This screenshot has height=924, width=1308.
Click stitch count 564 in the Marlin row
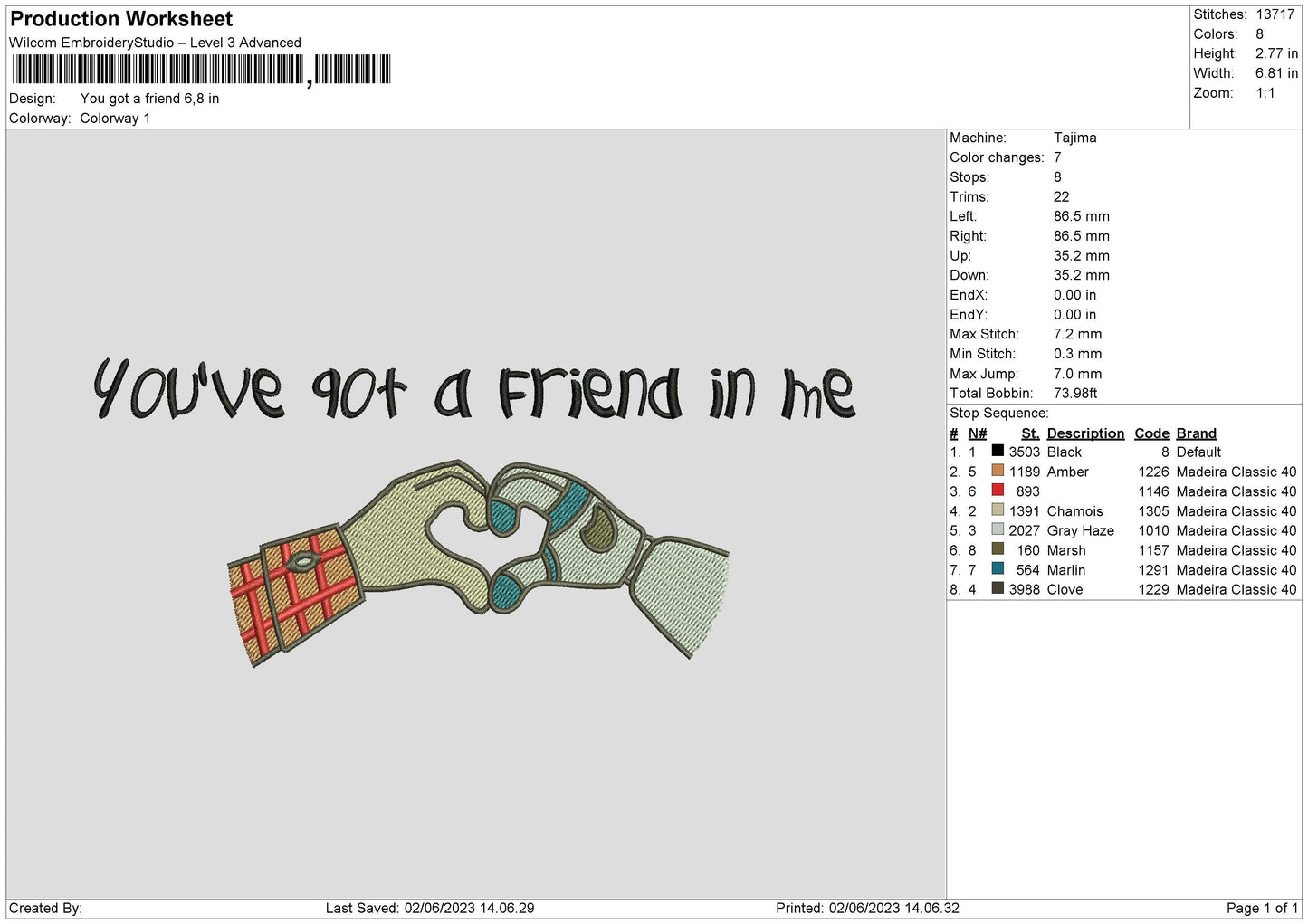pos(1027,570)
